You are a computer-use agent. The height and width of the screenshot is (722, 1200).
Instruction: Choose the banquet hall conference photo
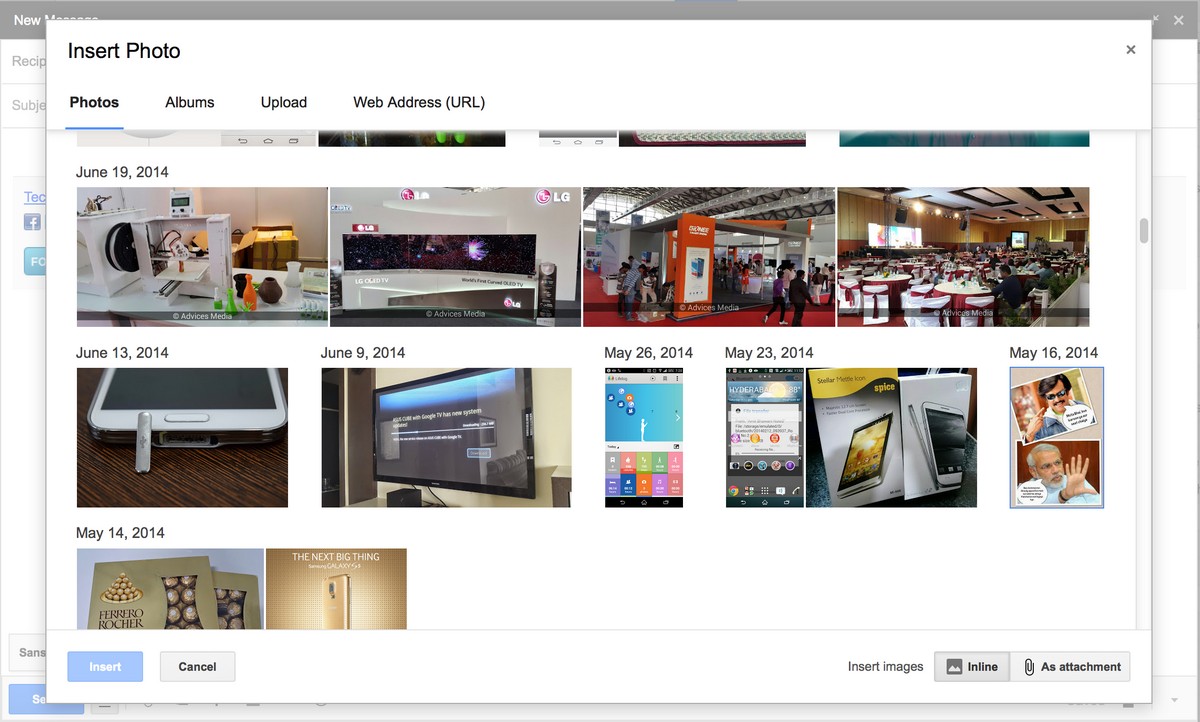(x=963, y=257)
